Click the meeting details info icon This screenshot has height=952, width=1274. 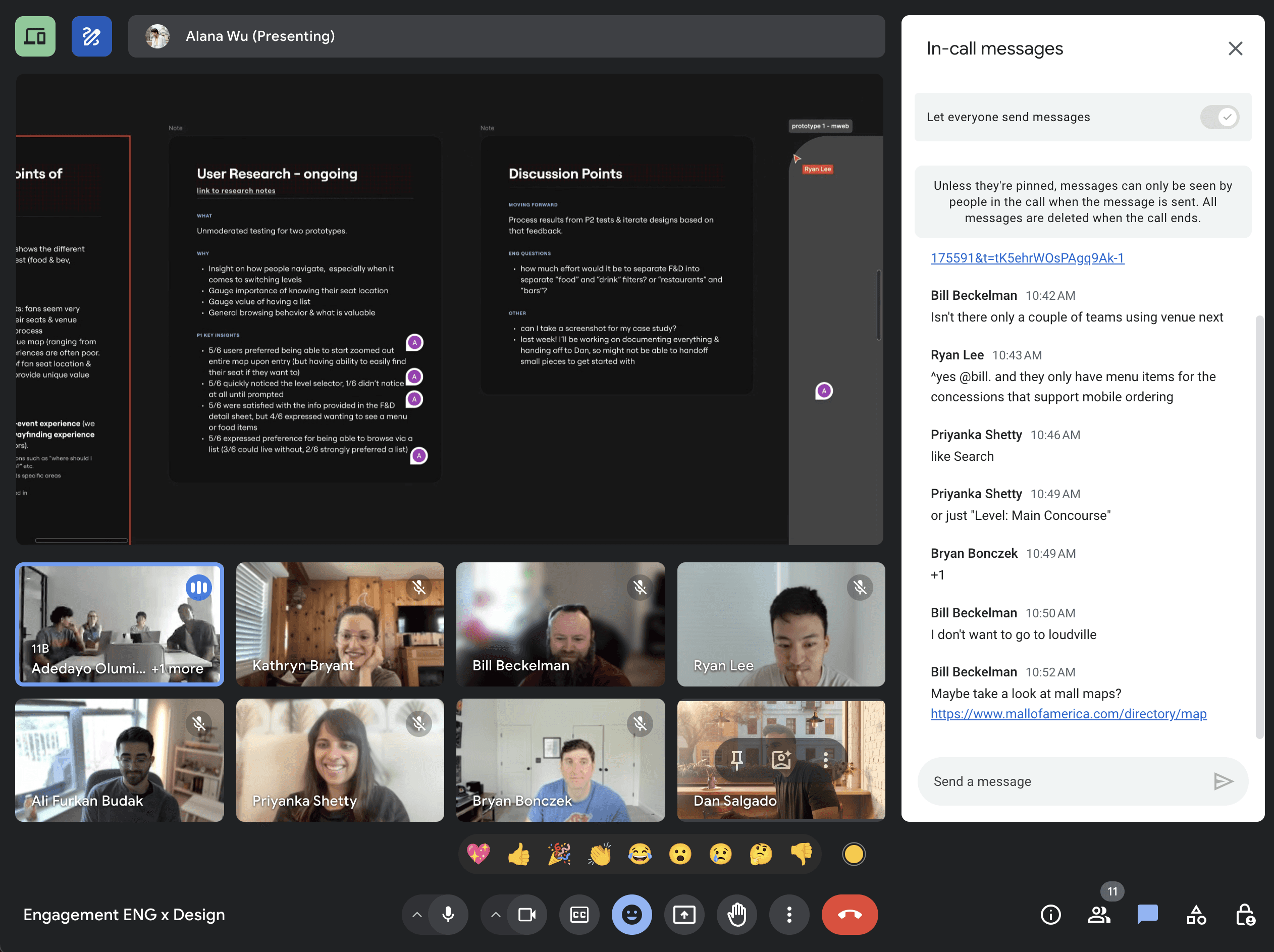coord(1050,914)
